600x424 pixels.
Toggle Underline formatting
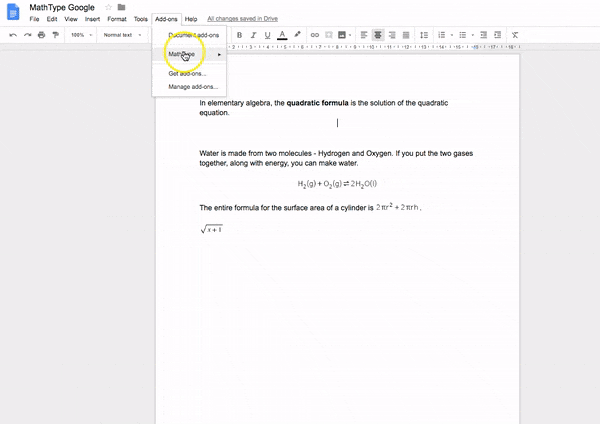pyautogui.click(x=267, y=35)
